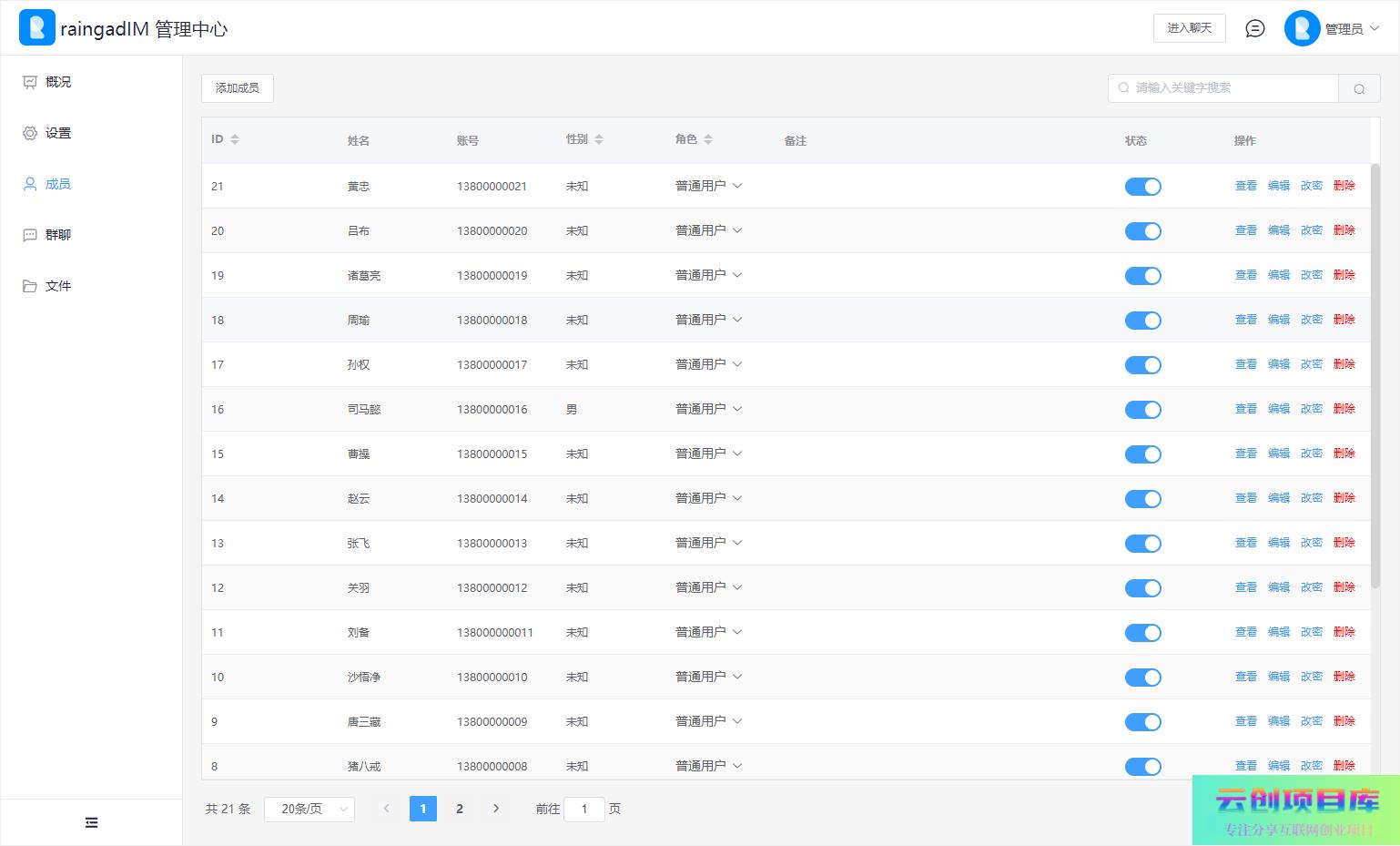Click the raingadIM logo icon
The image size is (1400, 846).
[37, 28]
